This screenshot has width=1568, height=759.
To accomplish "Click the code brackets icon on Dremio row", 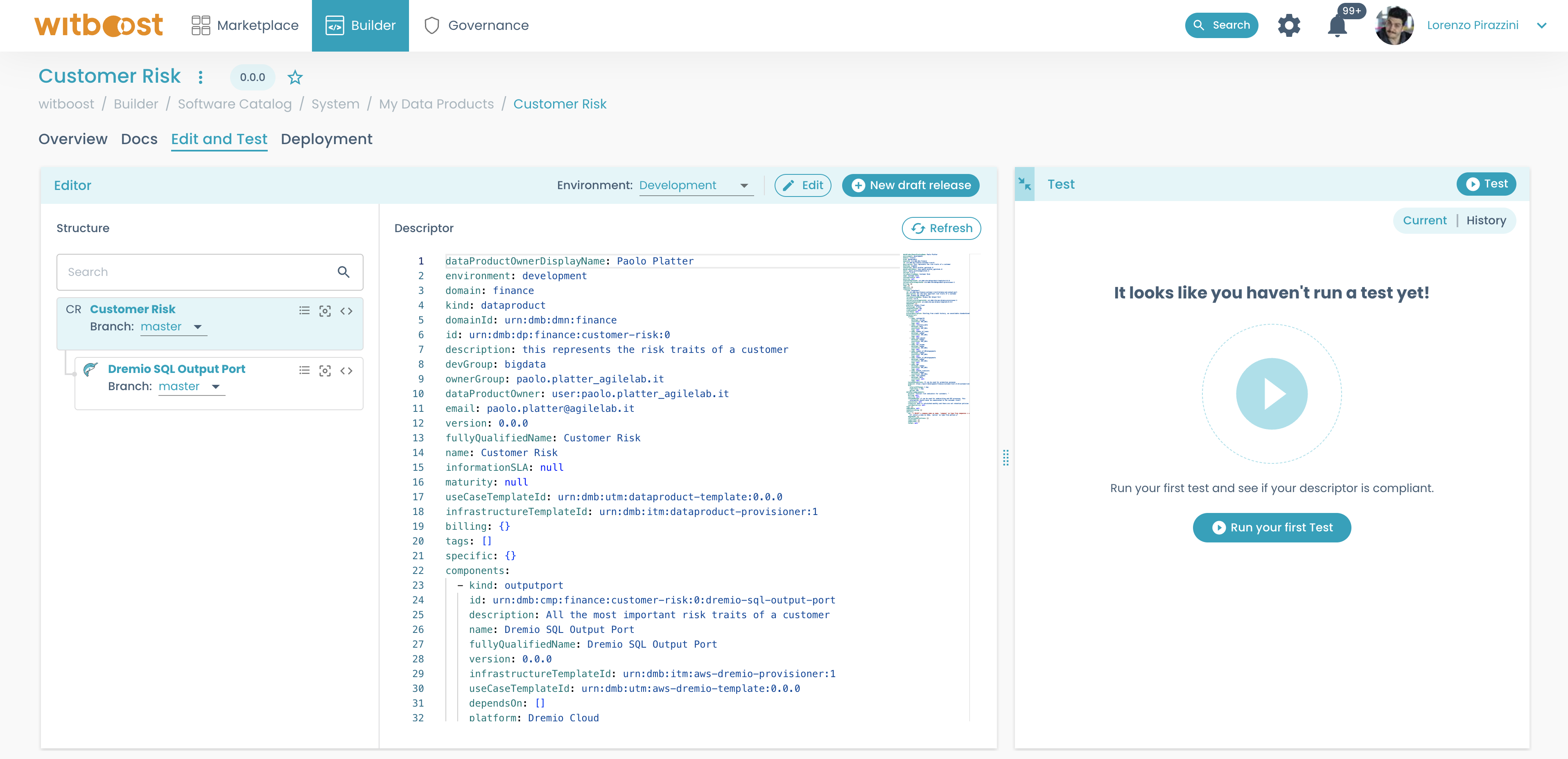I will click(346, 370).
